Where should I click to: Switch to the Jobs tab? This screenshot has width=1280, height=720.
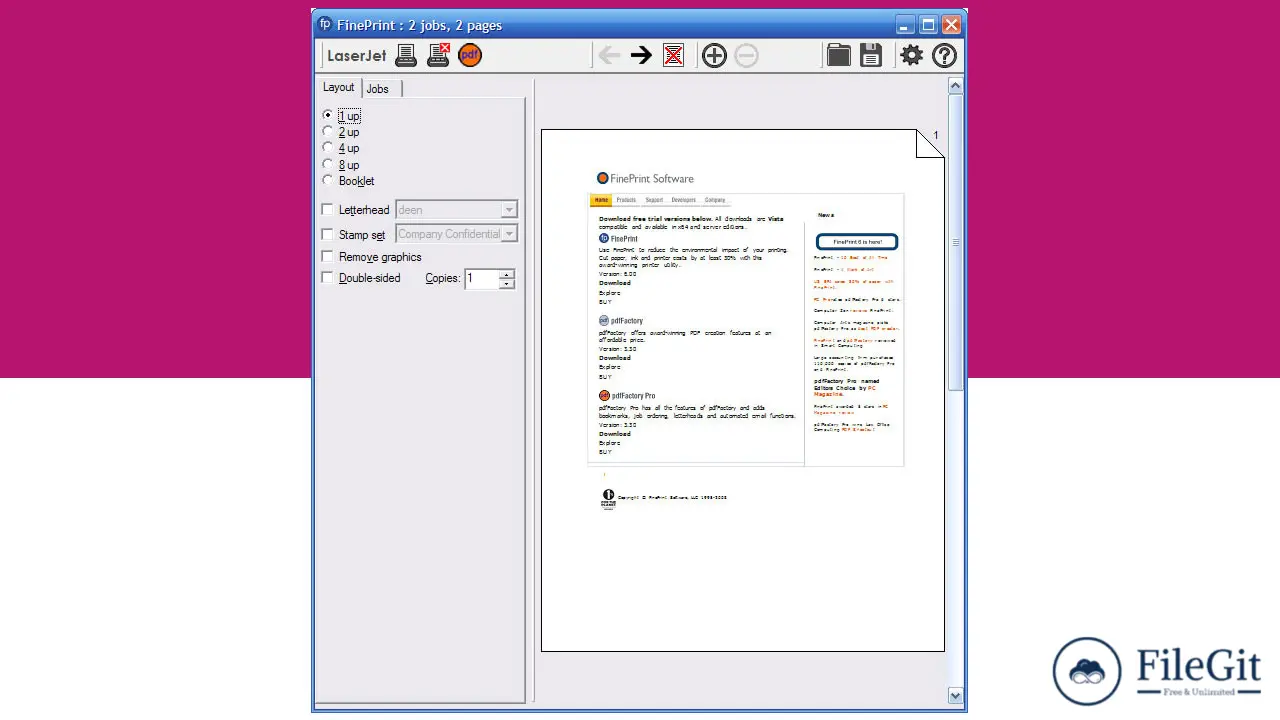(x=380, y=89)
